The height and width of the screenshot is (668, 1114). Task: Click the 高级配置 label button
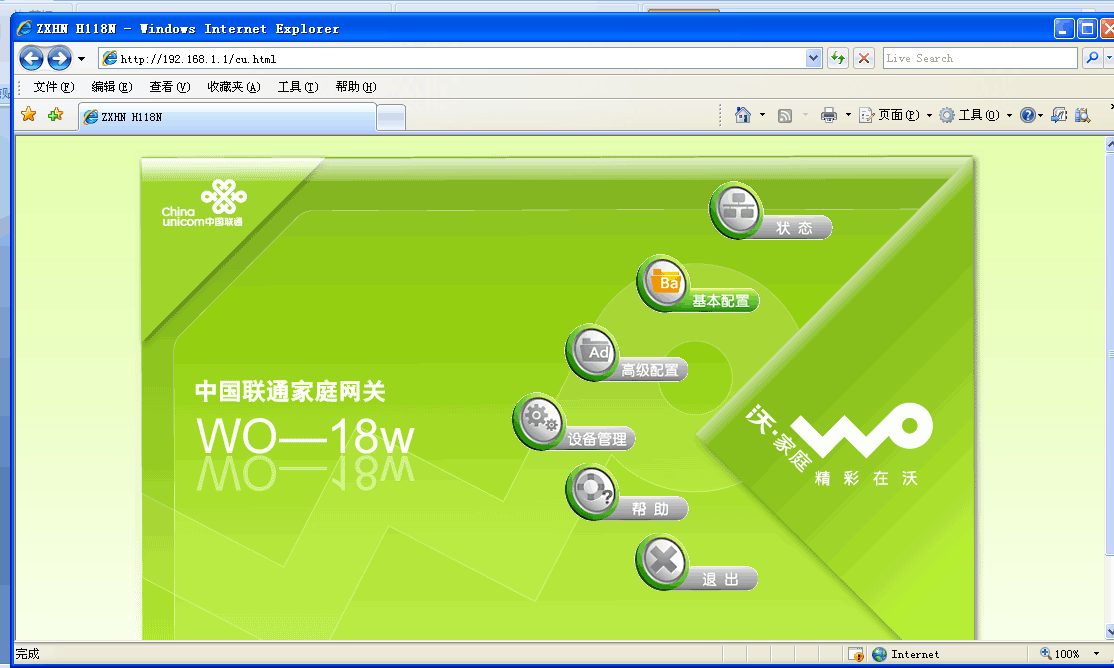(x=650, y=370)
